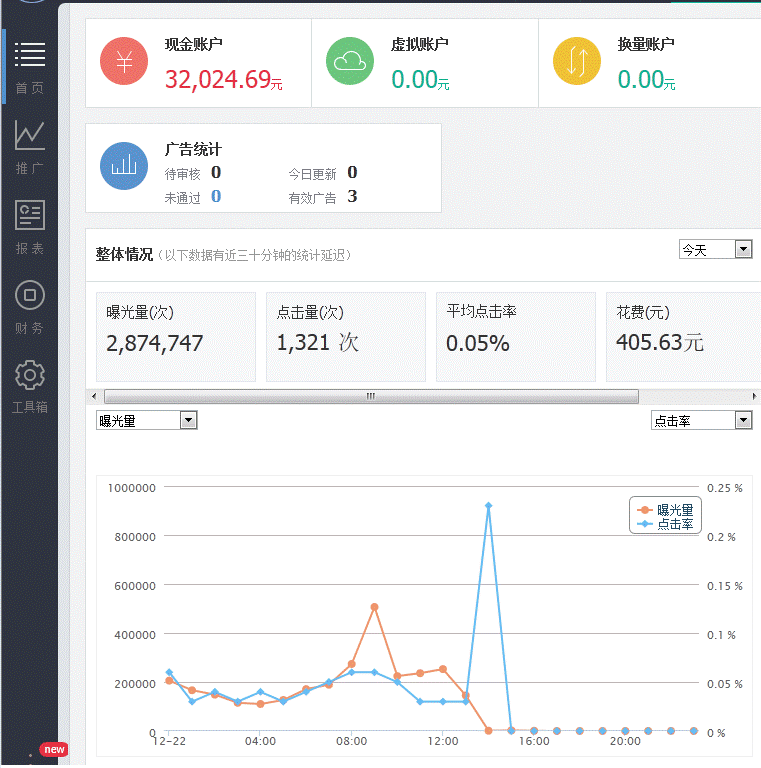
Task: Expand the left 曝光量 metric dropdown
Action: click(147, 421)
